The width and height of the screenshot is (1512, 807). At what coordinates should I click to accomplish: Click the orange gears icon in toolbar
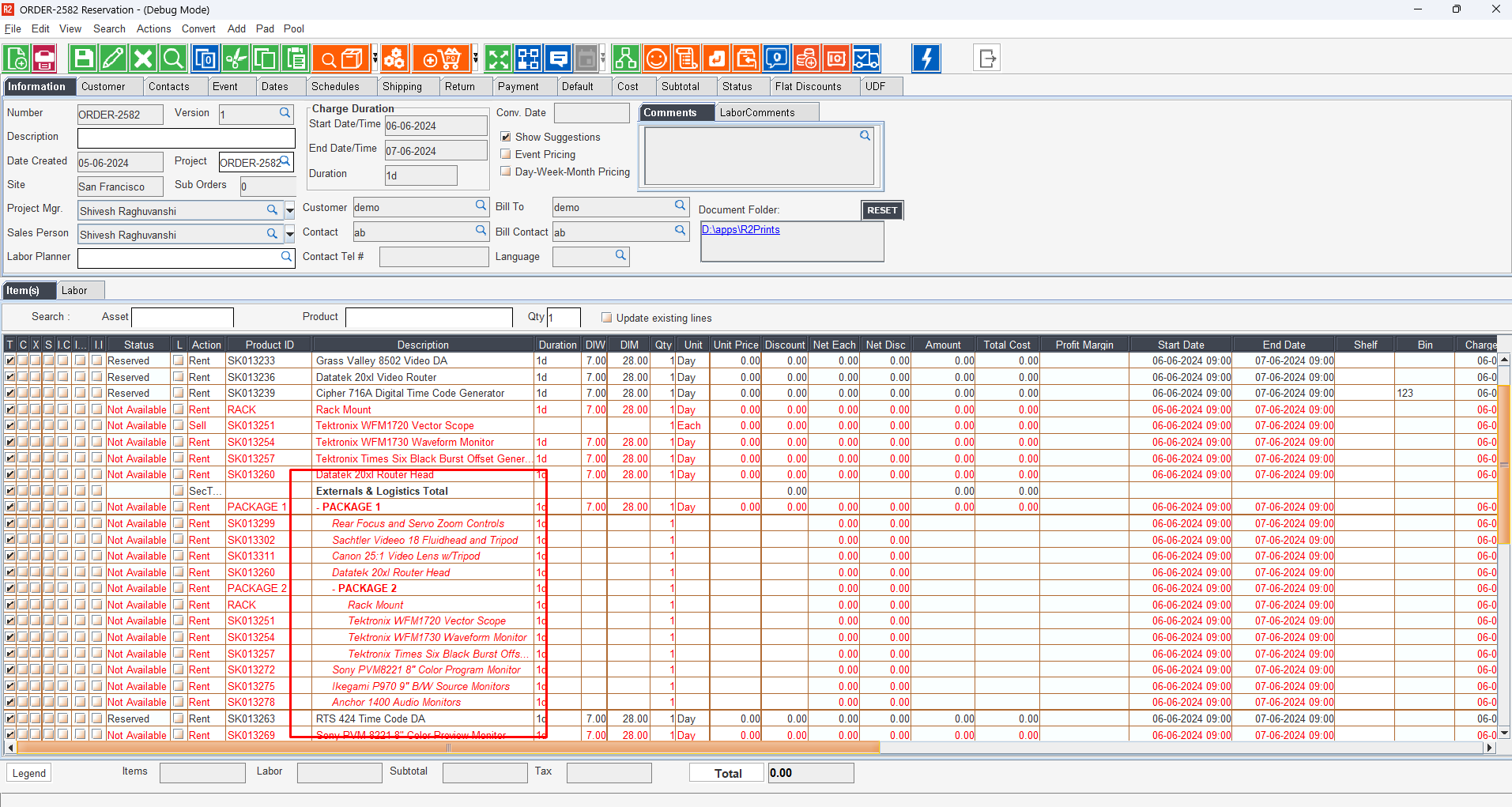click(x=394, y=59)
